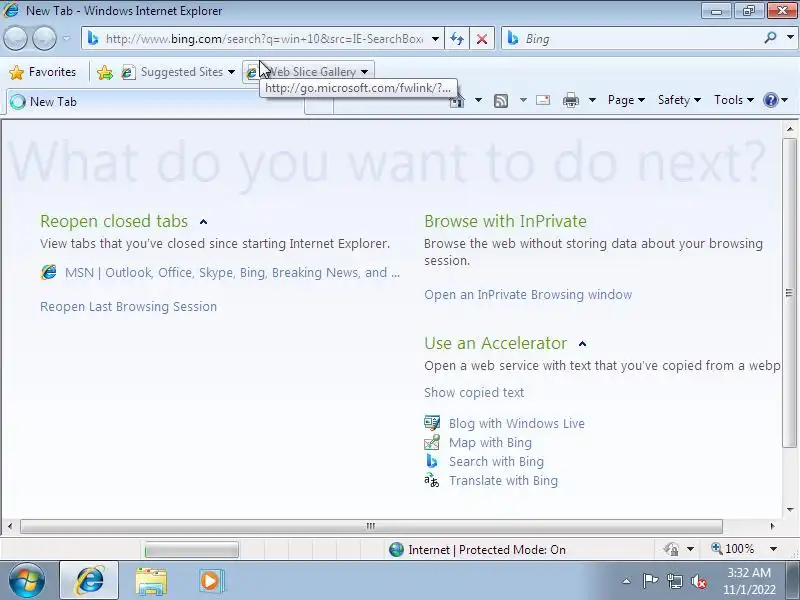This screenshot has height=600, width=800.
Task: Select Map with Bing accelerator
Action: 490,442
